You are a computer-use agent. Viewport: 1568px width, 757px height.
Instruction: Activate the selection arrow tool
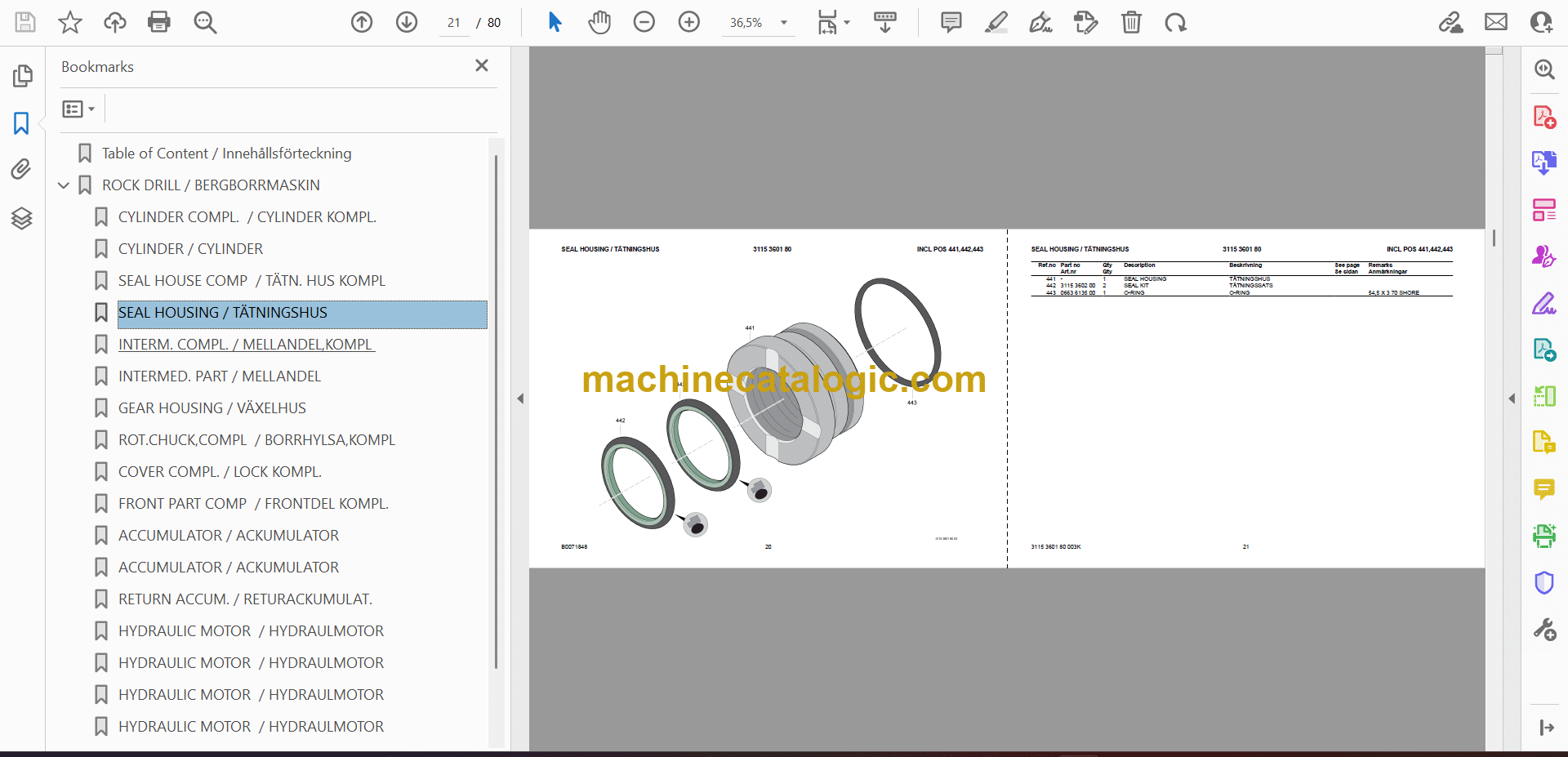click(555, 22)
